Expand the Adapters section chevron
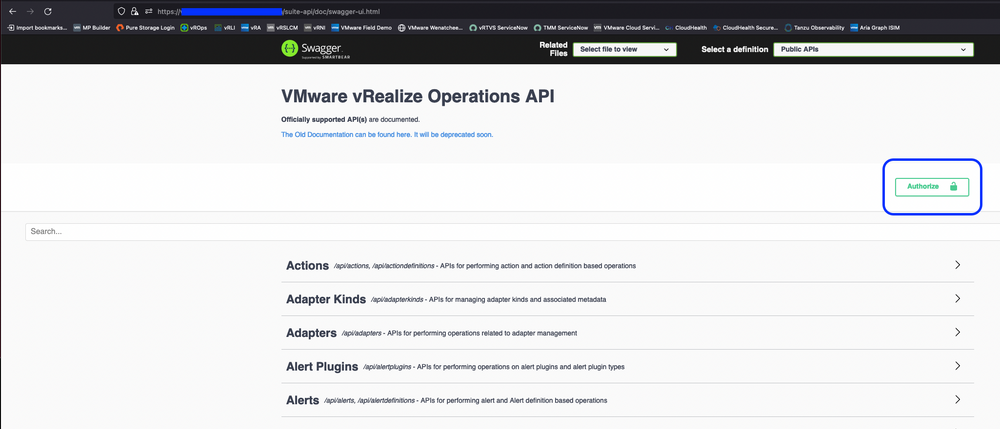The width and height of the screenshot is (1000, 429). pyautogui.click(x=957, y=332)
